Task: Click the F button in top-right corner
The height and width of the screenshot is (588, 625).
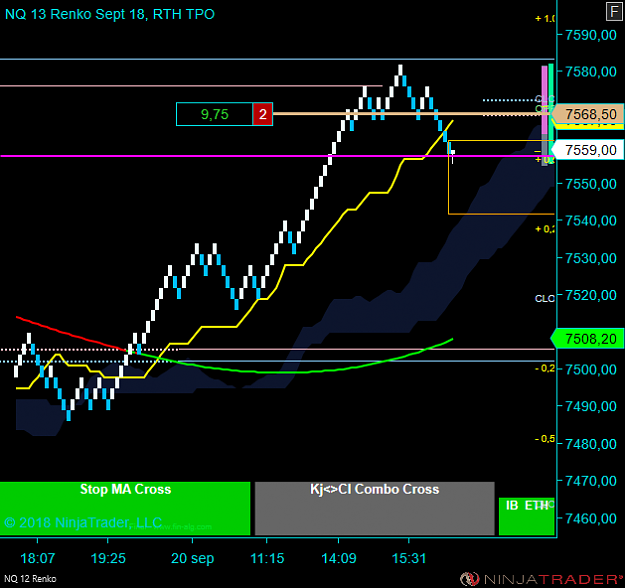Action: 614,11
